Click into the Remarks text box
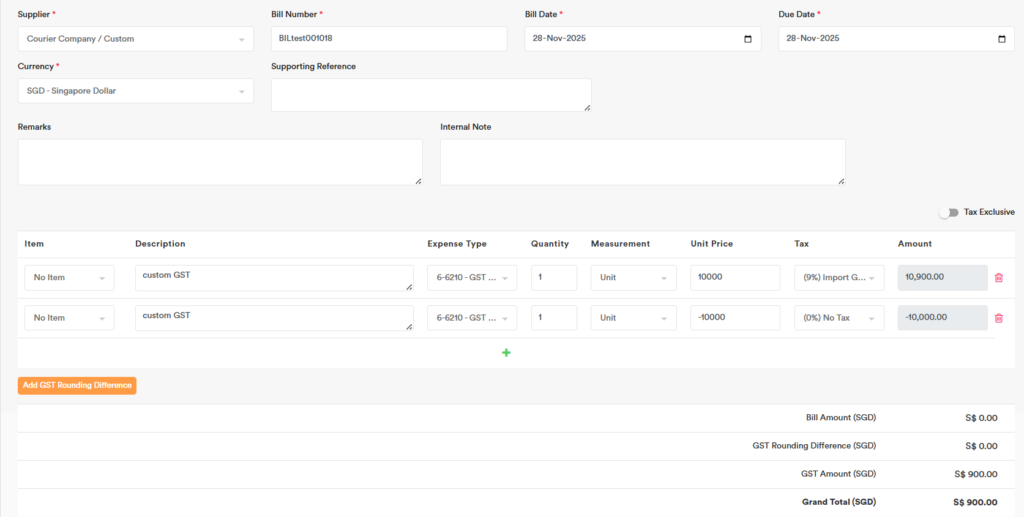The image size is (1024, 517). 219,162
